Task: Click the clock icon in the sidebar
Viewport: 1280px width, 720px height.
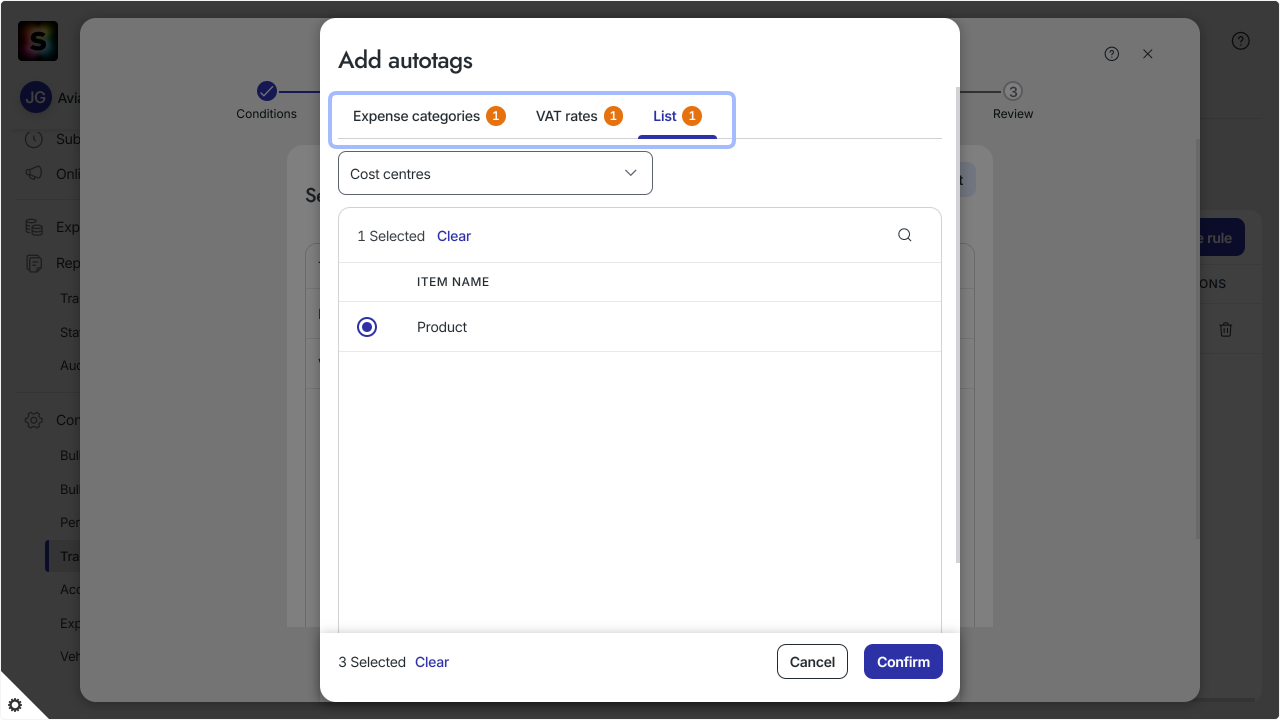Action: 34,139
